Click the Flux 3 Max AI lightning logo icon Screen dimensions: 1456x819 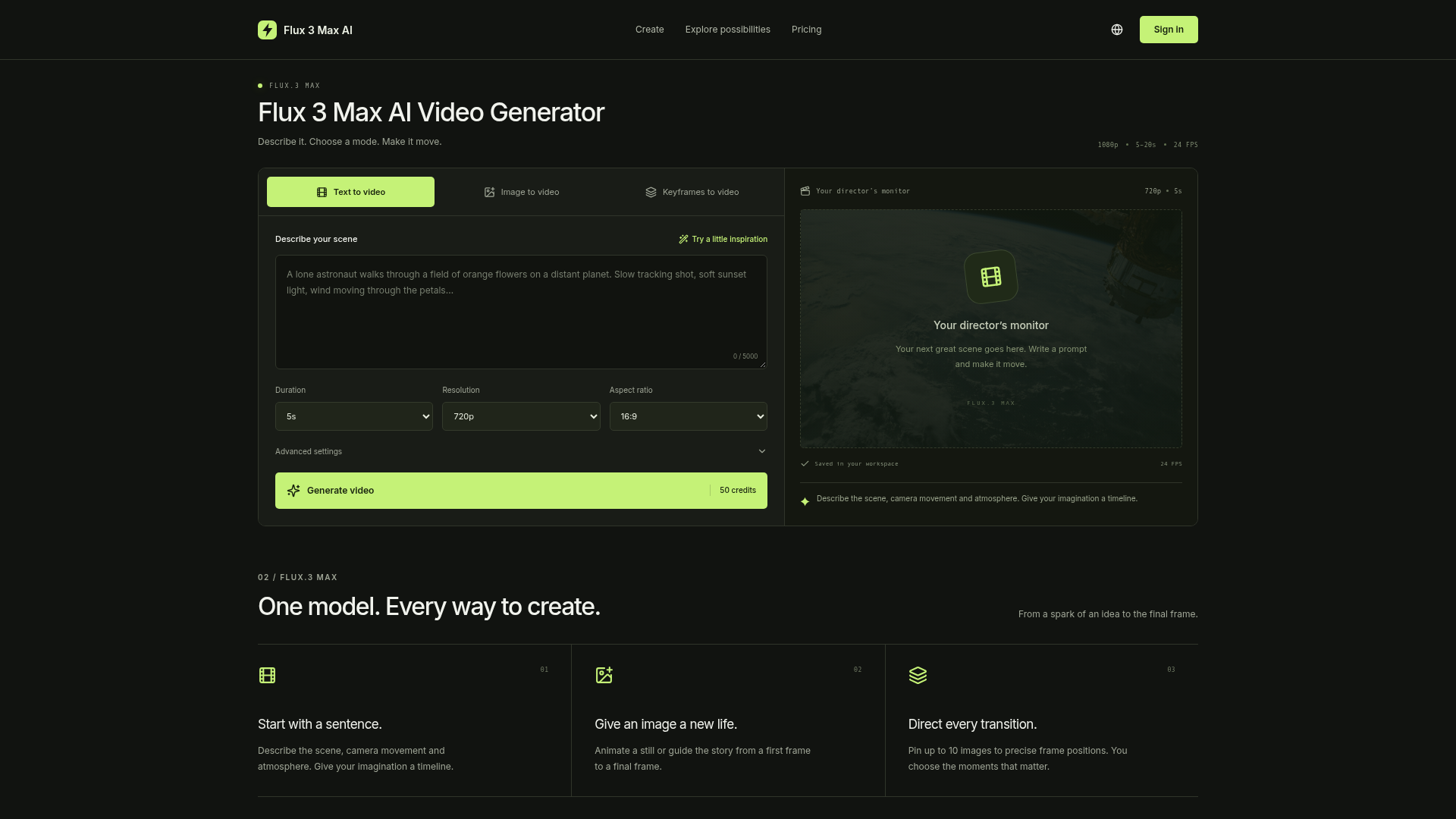[267, 30]
